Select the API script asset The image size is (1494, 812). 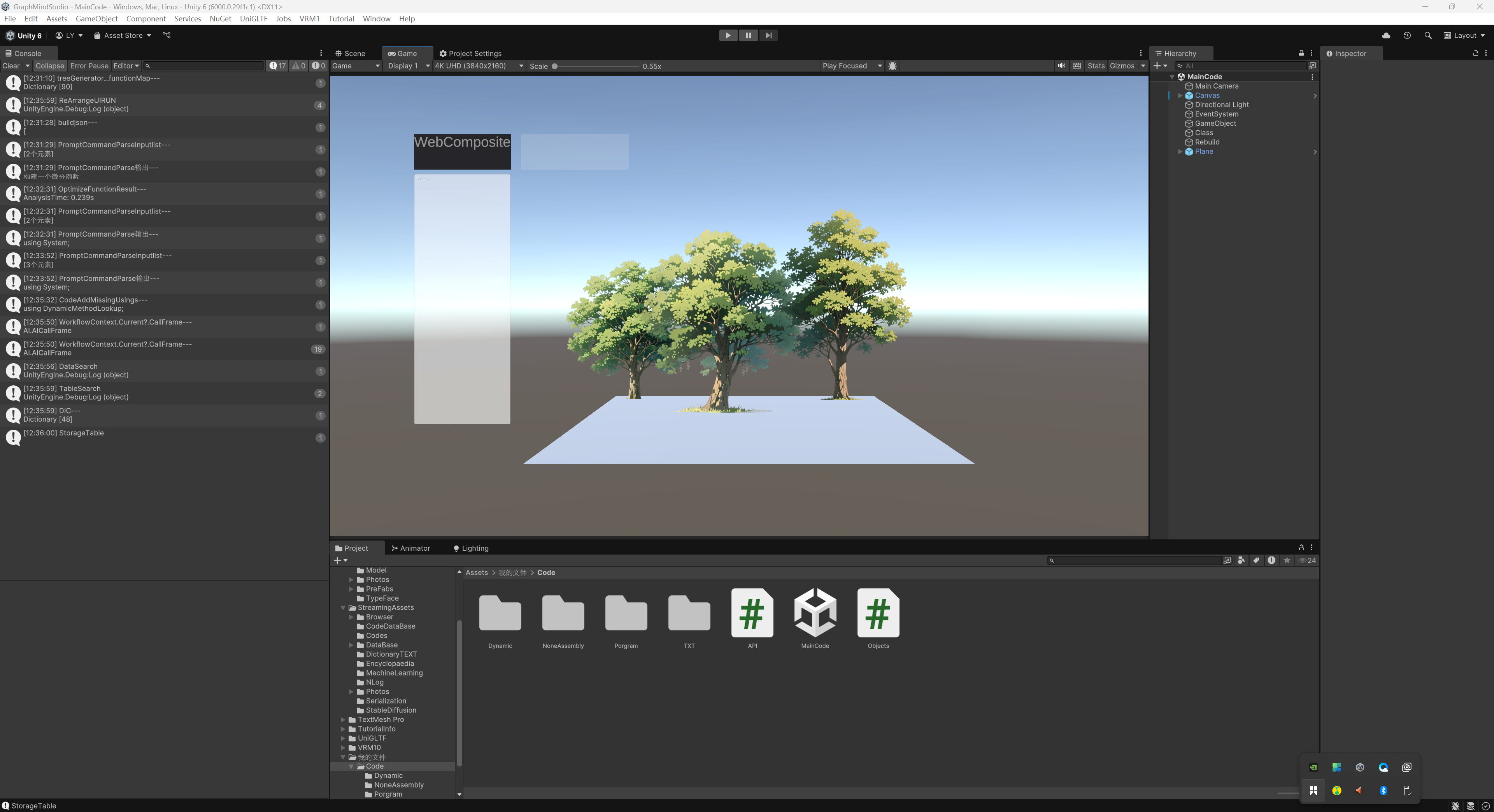tap(752, 613)
